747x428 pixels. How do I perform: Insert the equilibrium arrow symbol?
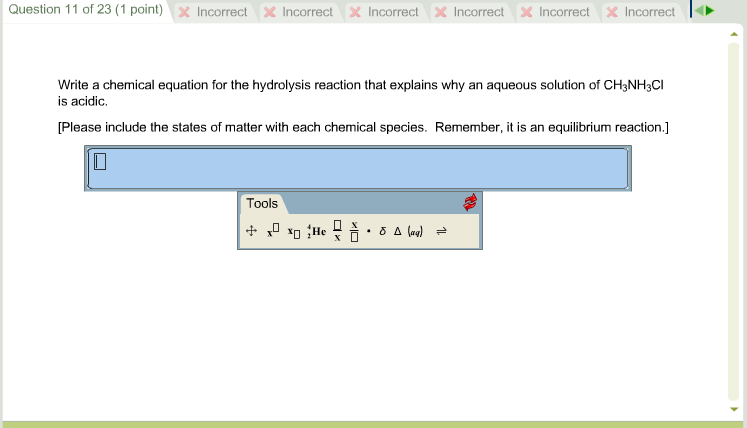[x=442, y=231]
